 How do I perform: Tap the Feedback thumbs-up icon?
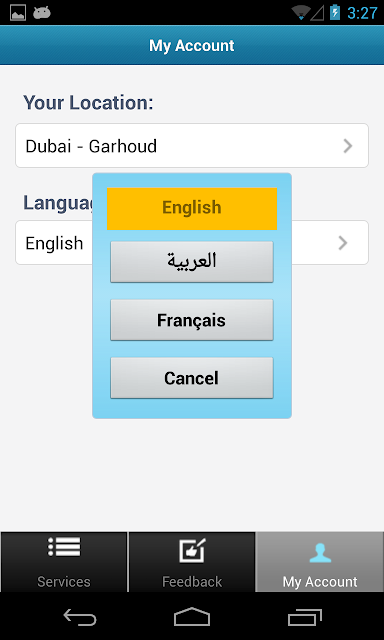point(192,551)
